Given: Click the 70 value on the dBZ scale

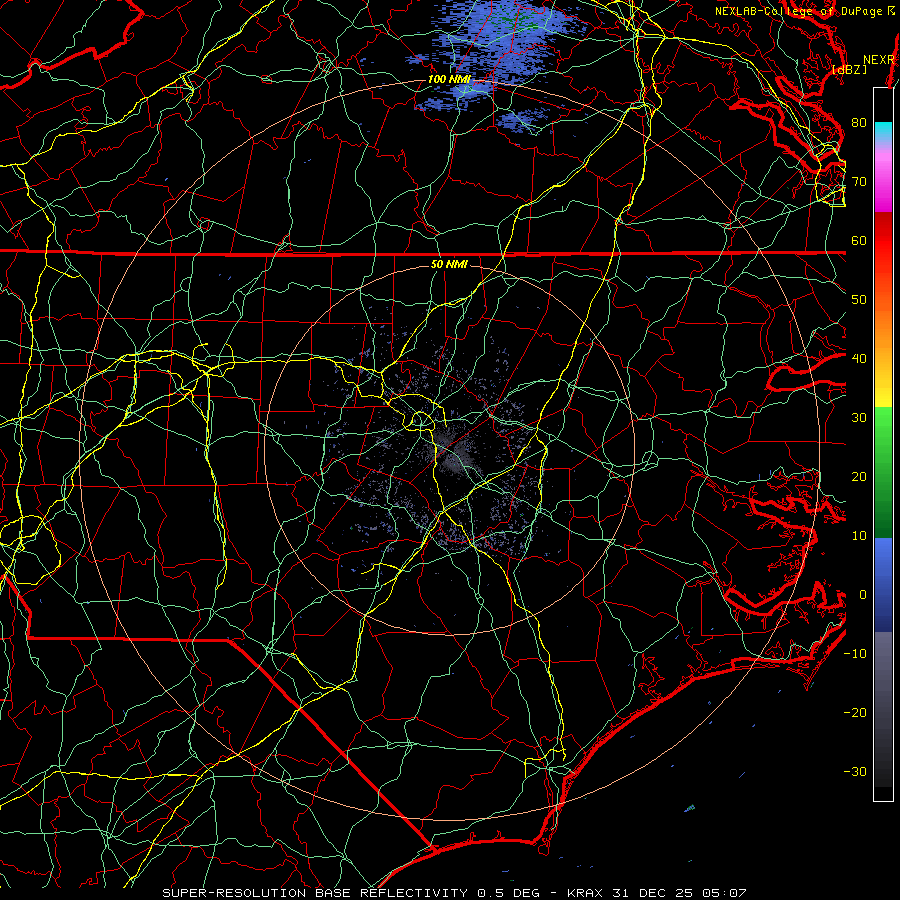Looking at the screenshot, I should 859,181.
